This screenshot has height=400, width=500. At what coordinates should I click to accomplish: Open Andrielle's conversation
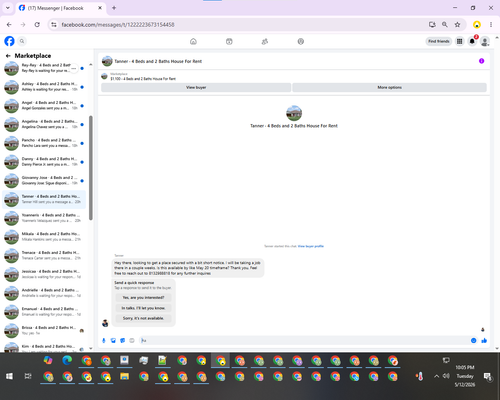coord(44,293)
